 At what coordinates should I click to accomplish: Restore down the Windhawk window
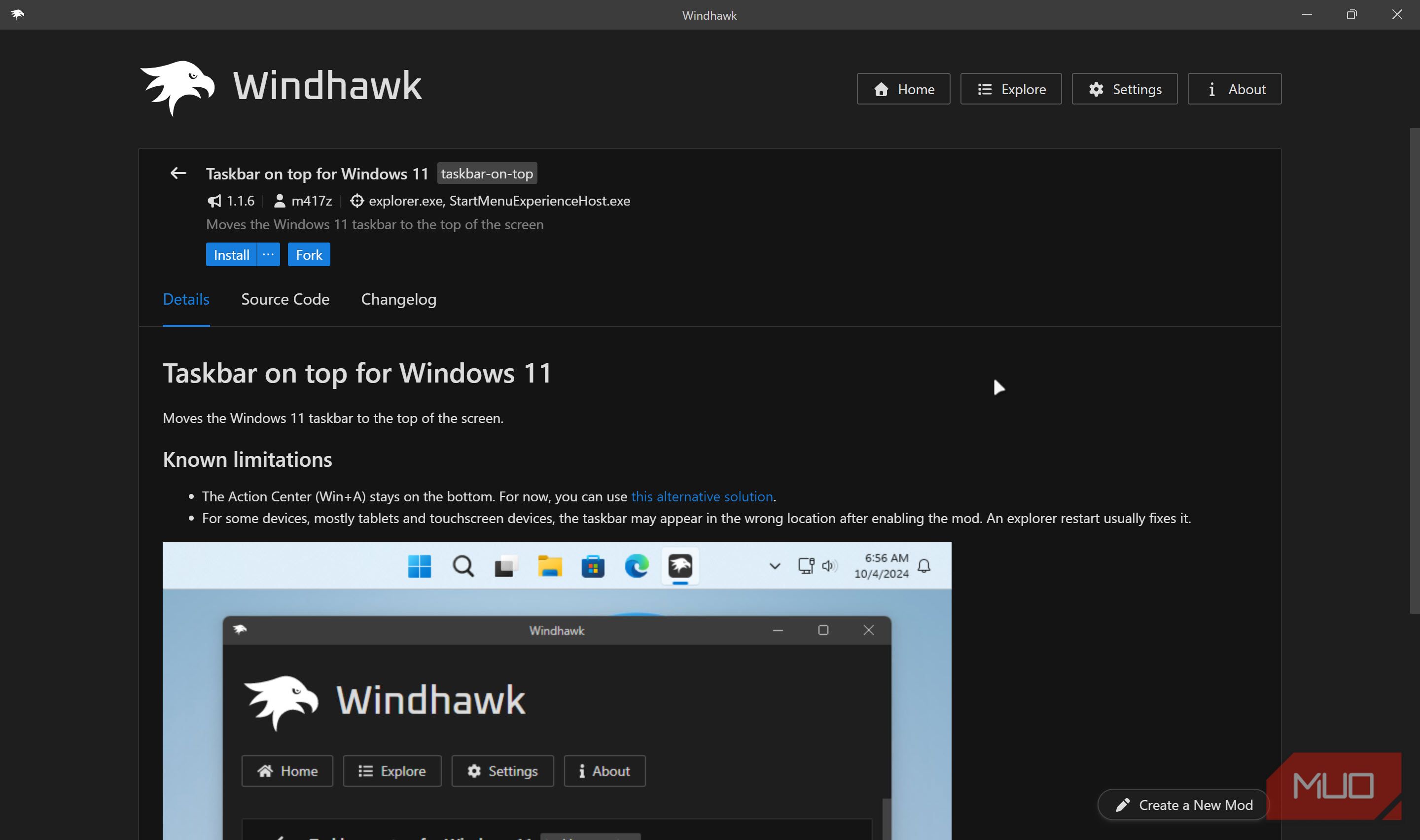pos(1351,15)
